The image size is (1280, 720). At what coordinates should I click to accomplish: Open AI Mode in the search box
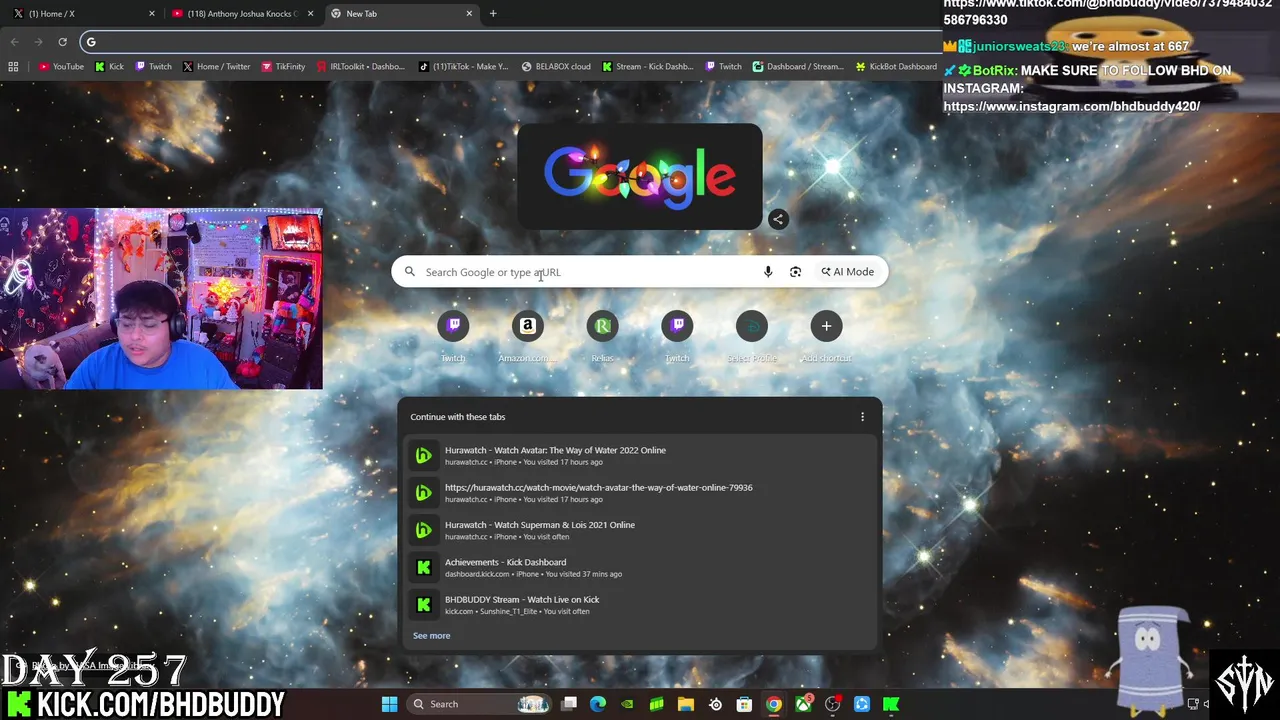(848, 272)
